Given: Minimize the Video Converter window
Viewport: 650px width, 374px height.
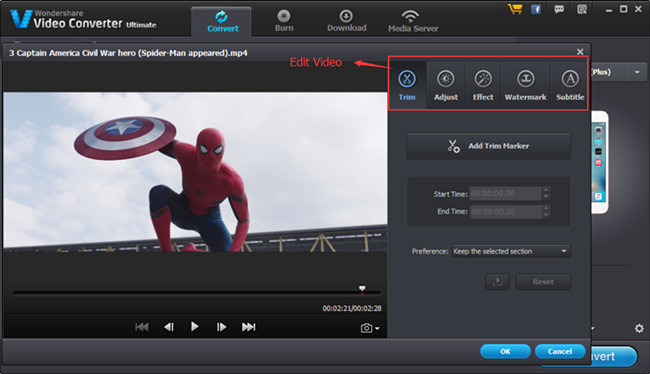Looking at the screenshot, I should tap(609, 10).
